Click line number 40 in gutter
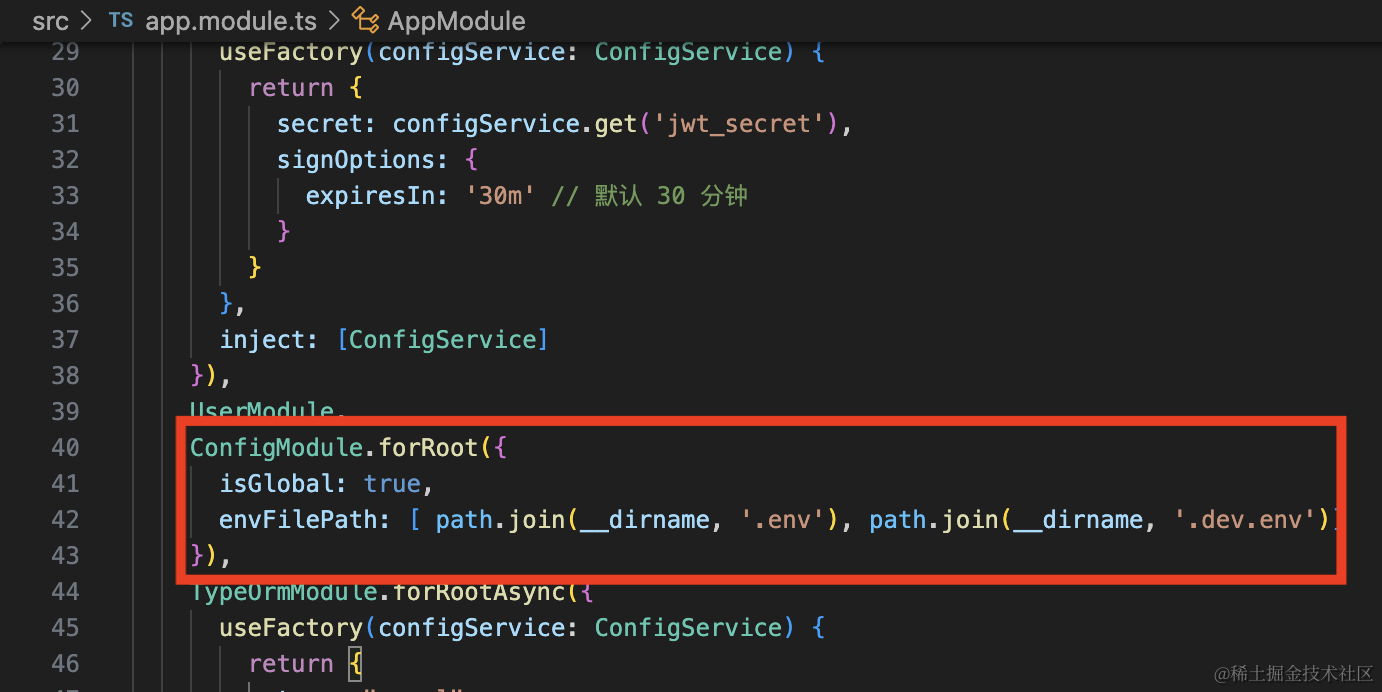The image size is (1382, 692). coord(65,448)
